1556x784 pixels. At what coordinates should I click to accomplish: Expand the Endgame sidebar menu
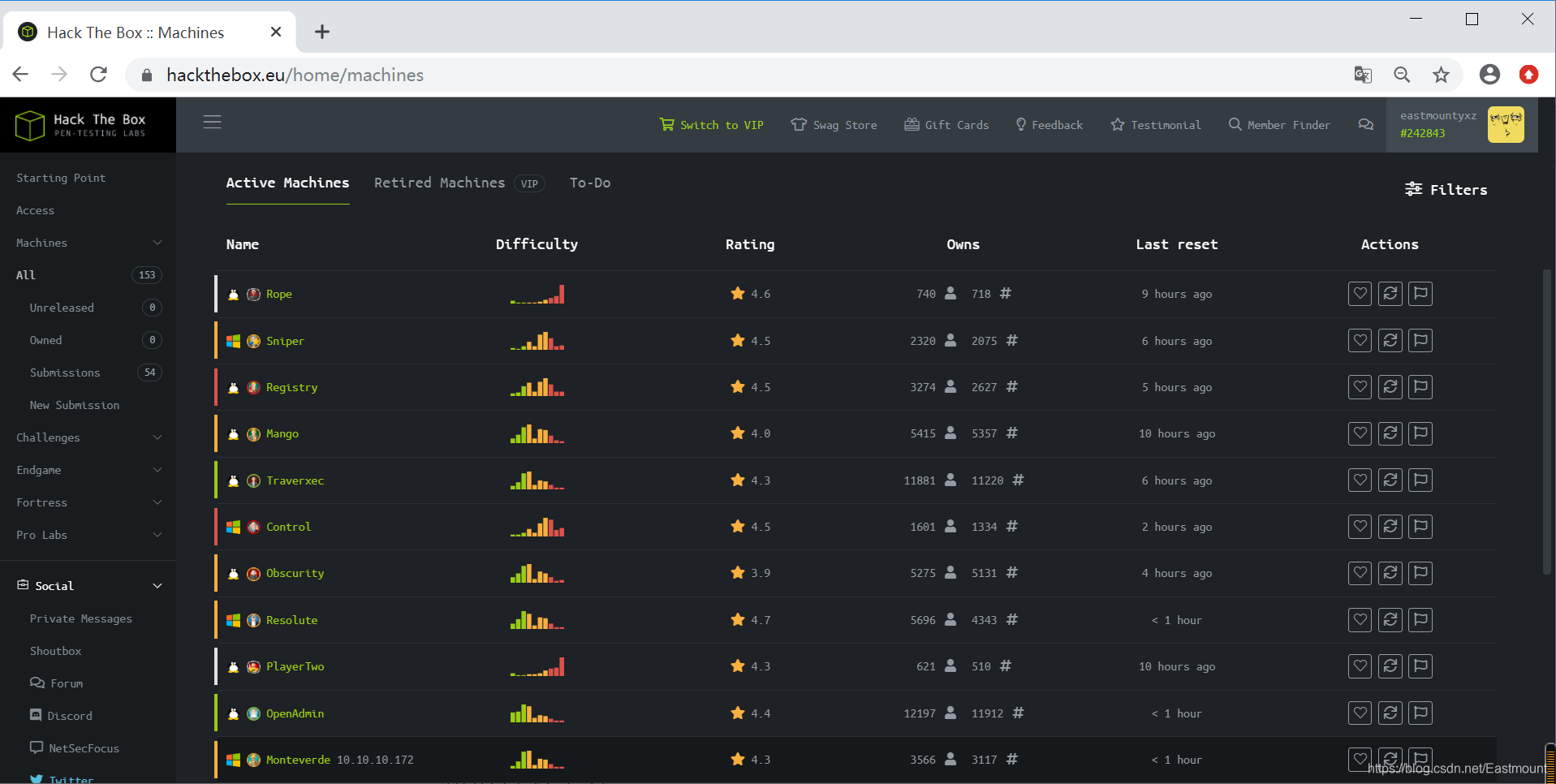[x=88, y=470]
